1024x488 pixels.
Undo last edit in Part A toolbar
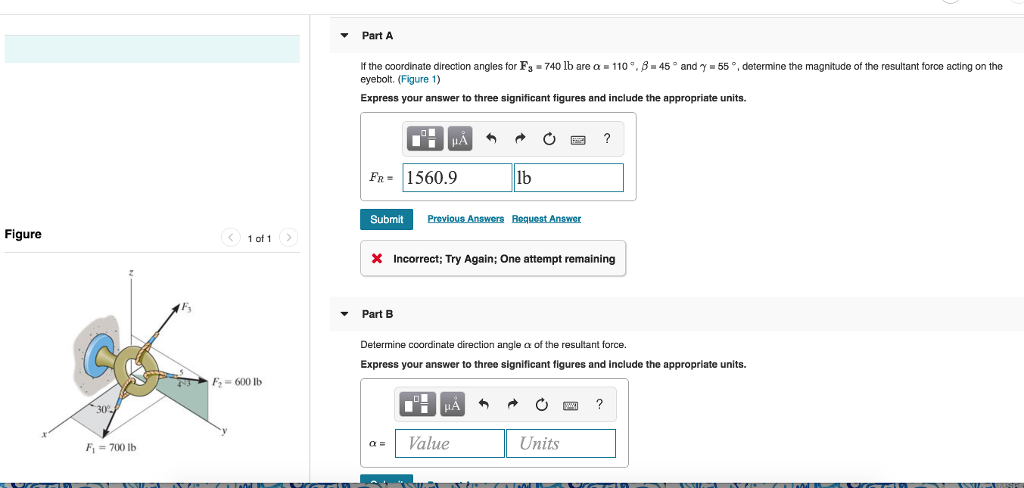tap(492, 138)
